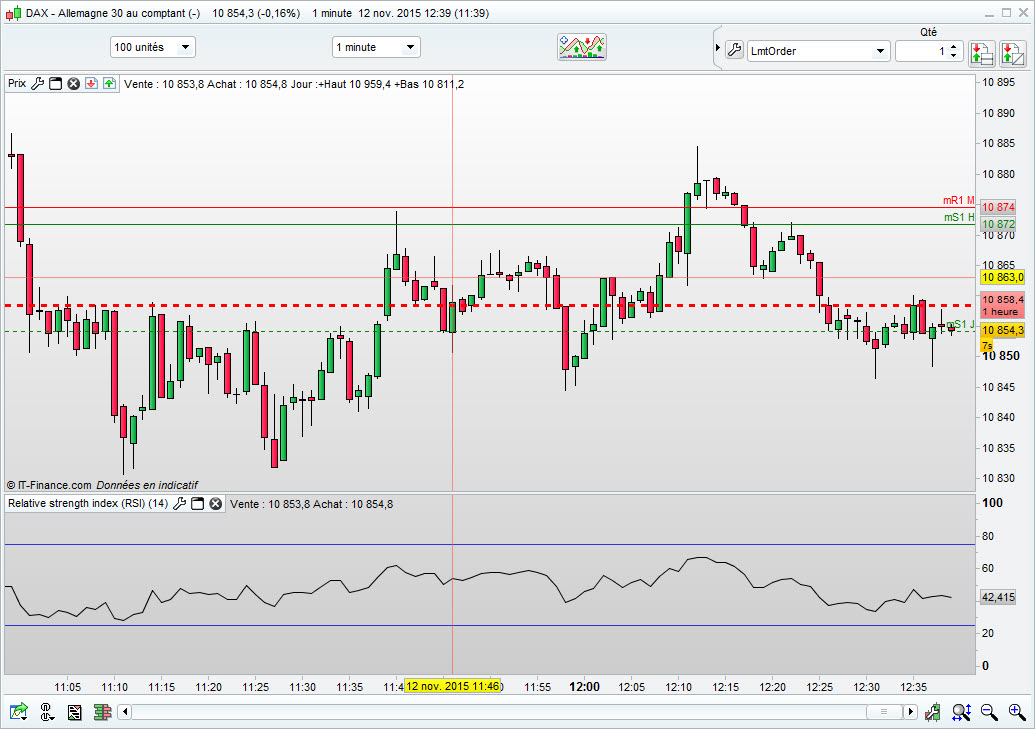The width and height of the screenshot is (1035, 729).
Task: Click the yellow 10 854,3 current price label
Action: tap(1002, 330)
